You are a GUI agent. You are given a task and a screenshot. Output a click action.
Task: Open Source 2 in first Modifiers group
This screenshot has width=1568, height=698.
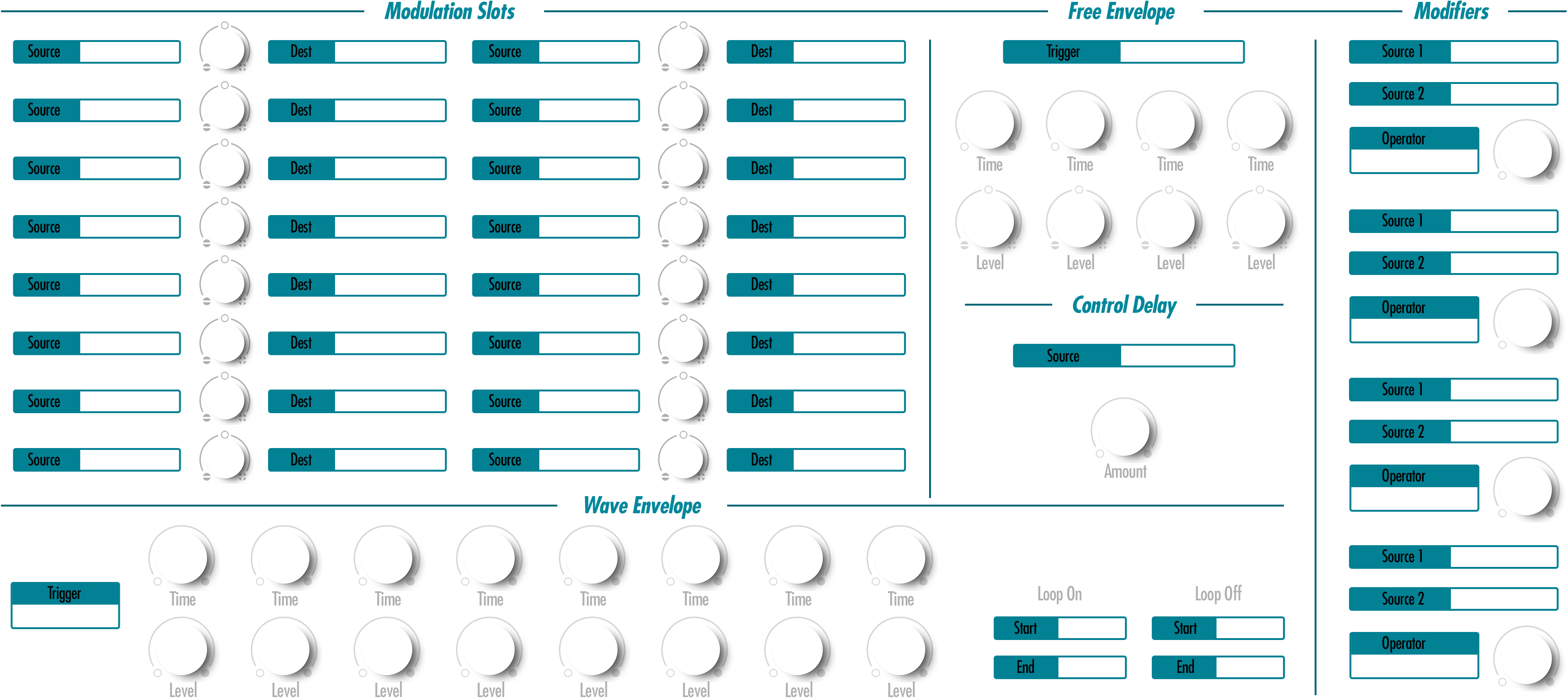(1453, 94)
